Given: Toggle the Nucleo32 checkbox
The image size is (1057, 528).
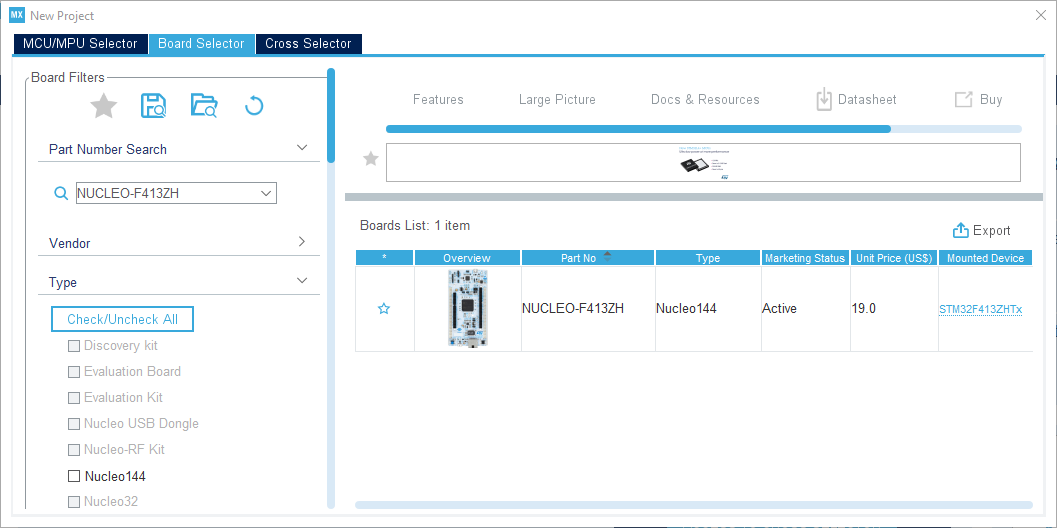Looking at the screenshot, I should pyautogui.click(x=74, y=502).
